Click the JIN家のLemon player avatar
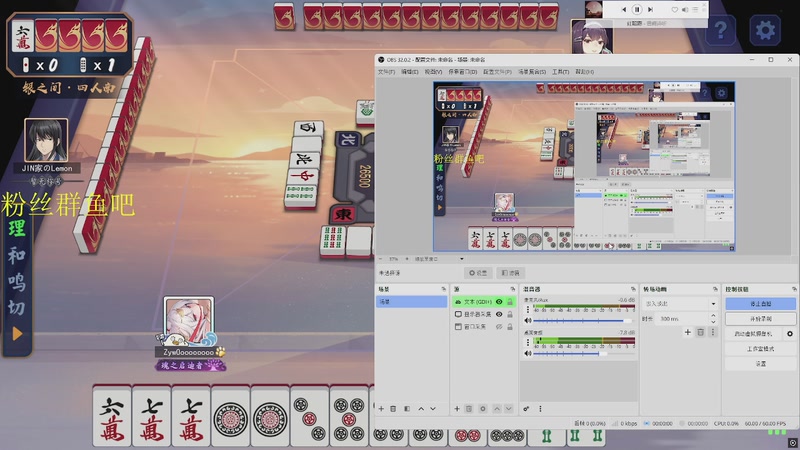The height and width of the screenshot is (450, 800). 46,141
